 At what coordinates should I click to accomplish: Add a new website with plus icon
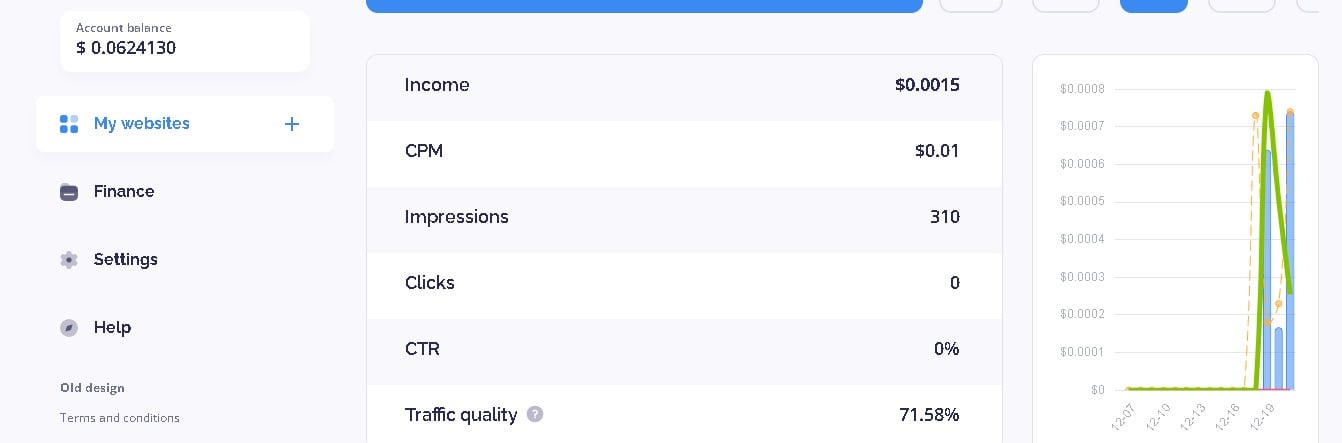coord(292,124)
